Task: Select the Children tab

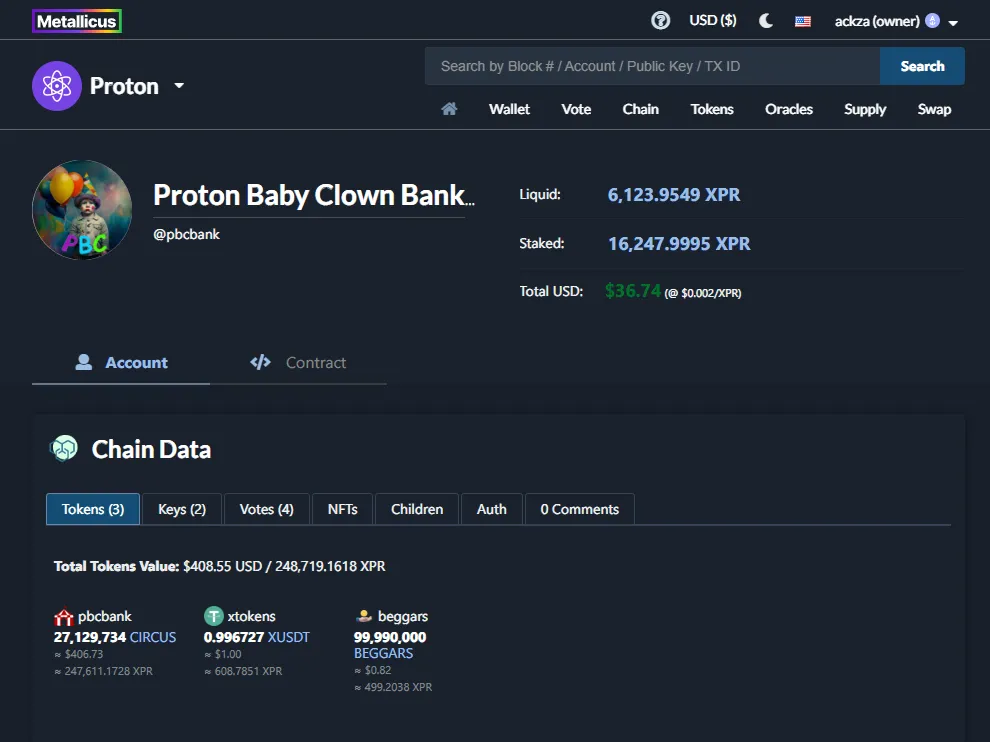Action: [x=417, y=509]
